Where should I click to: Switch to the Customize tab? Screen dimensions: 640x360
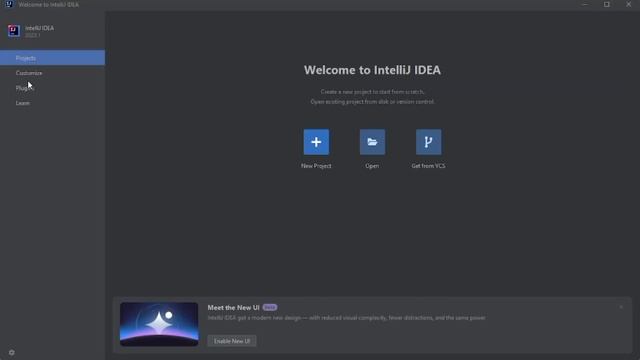coord(52,73)
